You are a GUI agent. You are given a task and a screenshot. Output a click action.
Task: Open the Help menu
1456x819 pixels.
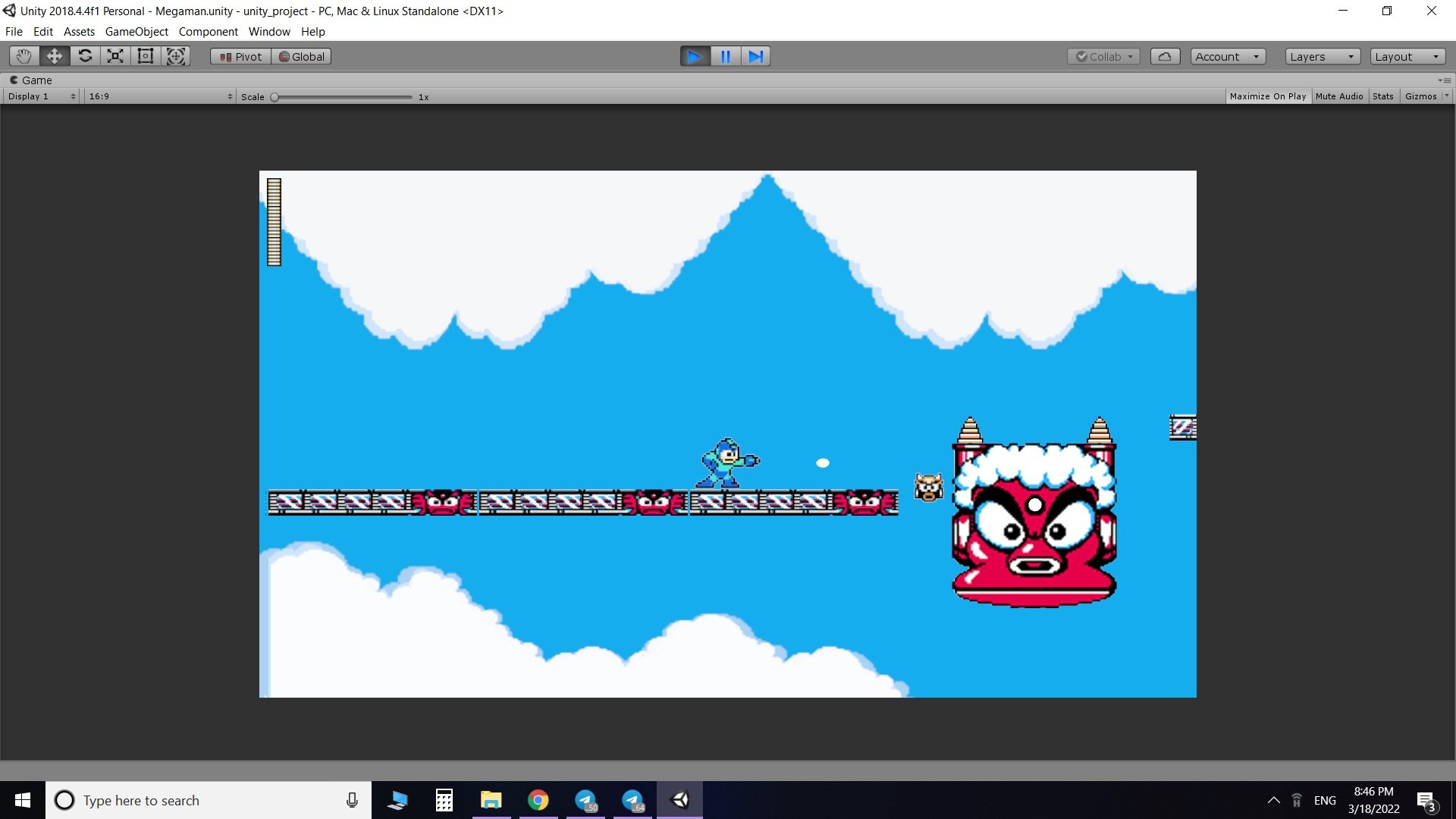click(312, 32)
